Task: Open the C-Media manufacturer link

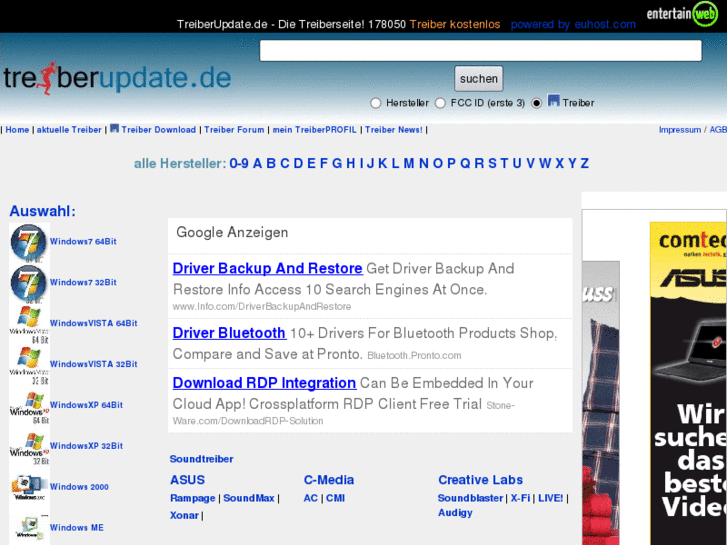Action: tap(329, 480)
